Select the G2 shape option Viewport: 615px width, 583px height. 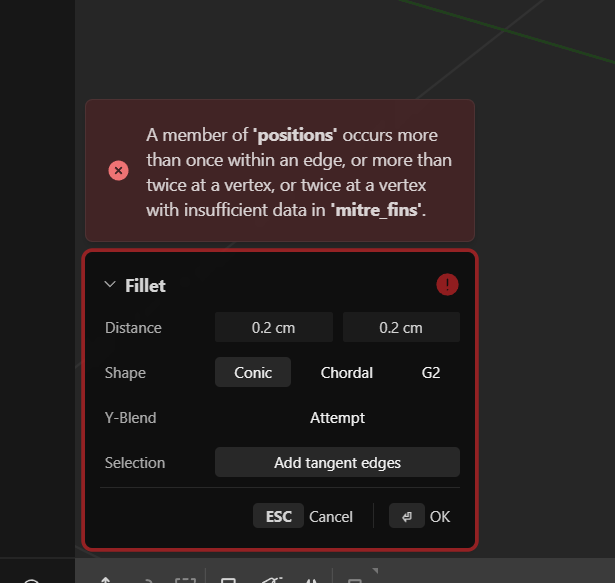click(431, 372)
